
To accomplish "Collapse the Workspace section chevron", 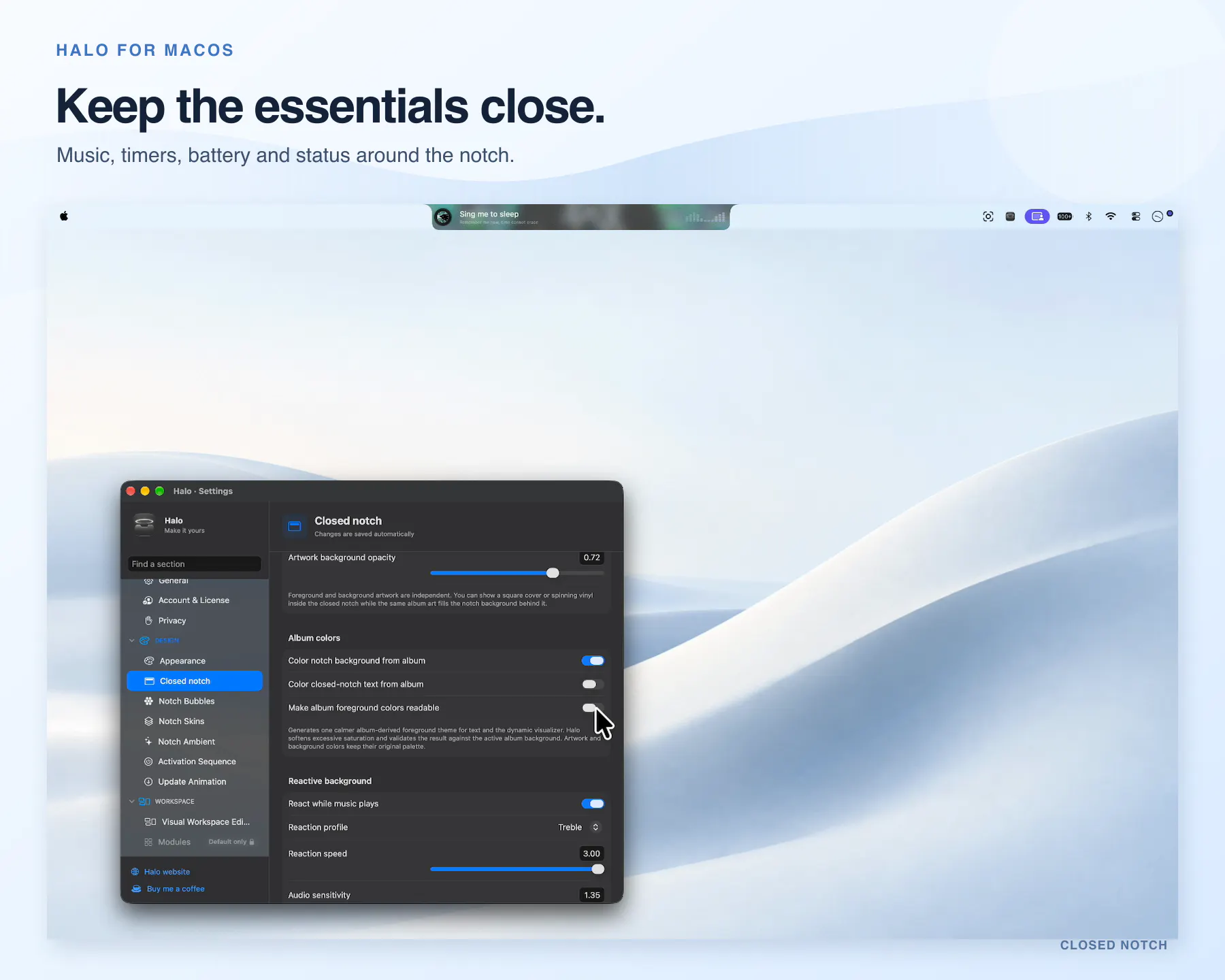I will (132, 801).
